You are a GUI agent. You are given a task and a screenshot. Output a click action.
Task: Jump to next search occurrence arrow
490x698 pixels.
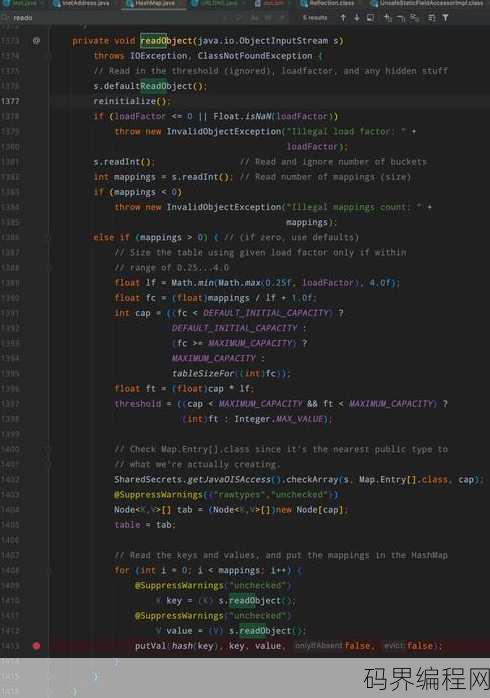pos(356,18)
